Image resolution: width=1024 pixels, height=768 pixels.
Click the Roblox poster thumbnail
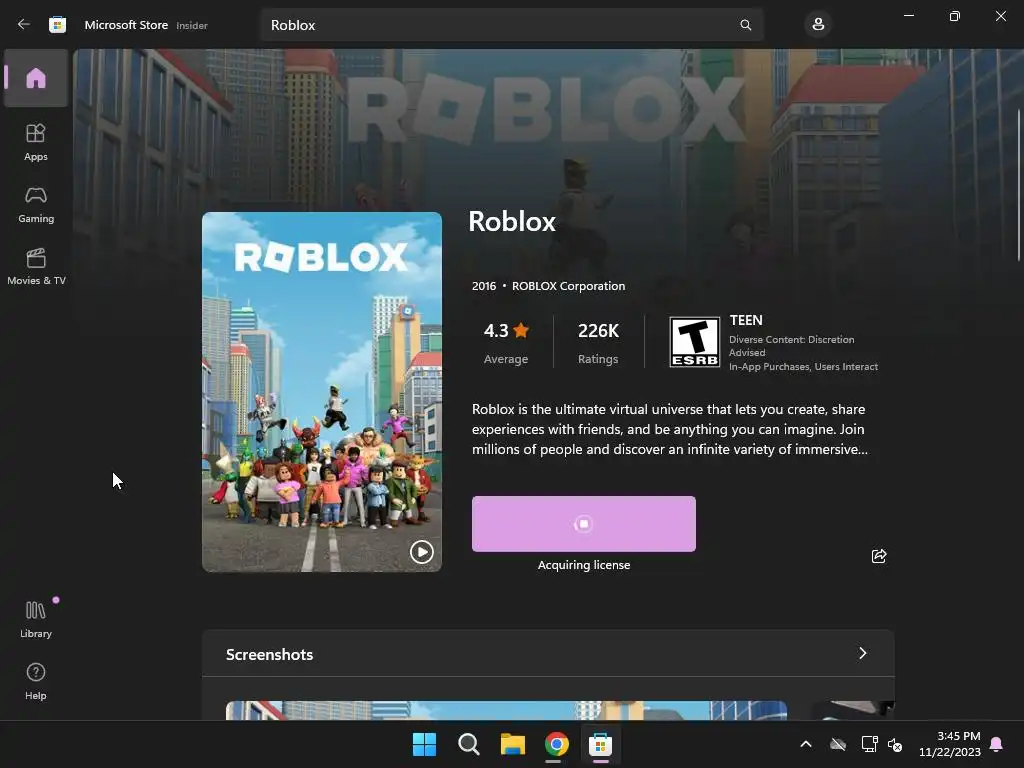point(322,392)
